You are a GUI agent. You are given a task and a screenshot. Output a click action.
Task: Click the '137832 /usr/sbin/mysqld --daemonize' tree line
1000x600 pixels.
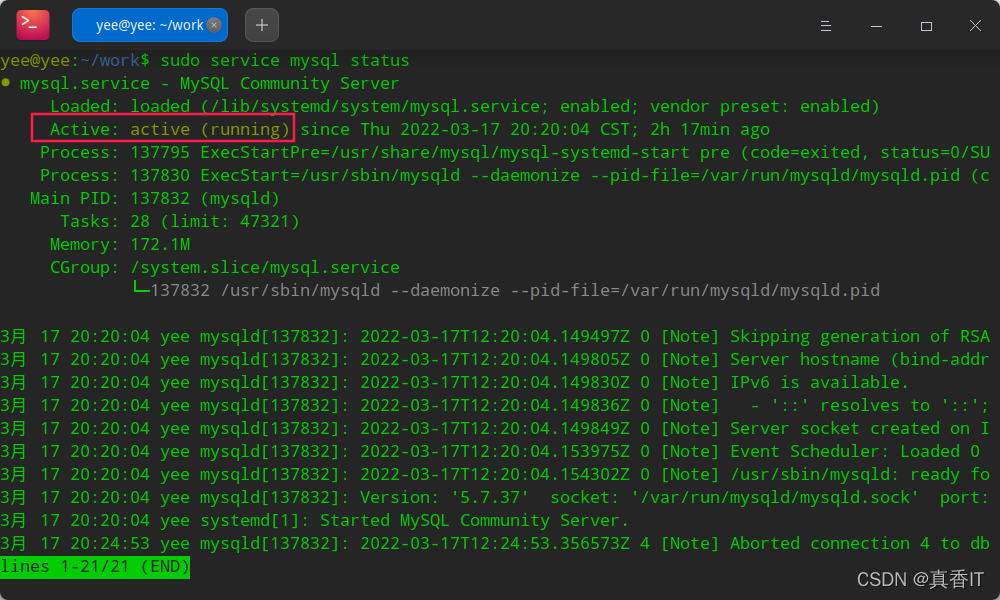tap(506, 290)
